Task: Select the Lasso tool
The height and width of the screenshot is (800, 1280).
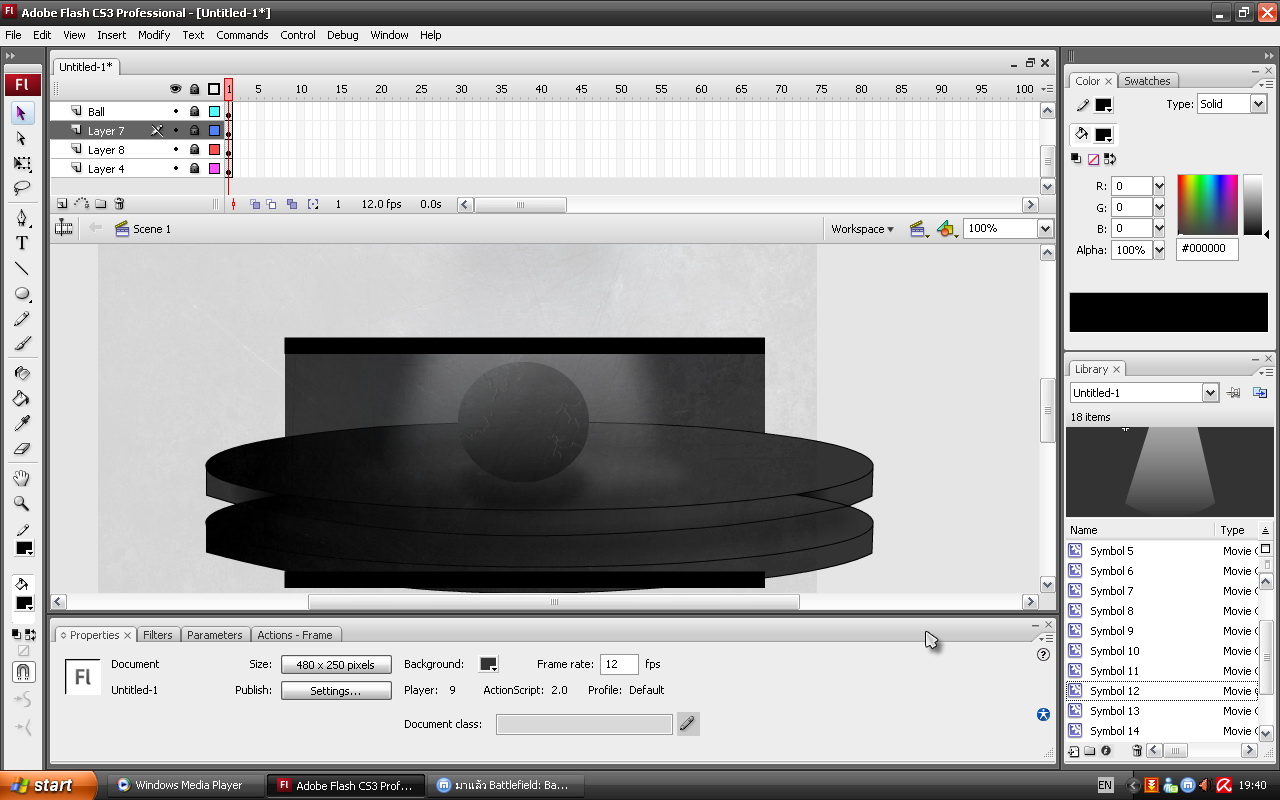Action: tap(22, 188)
